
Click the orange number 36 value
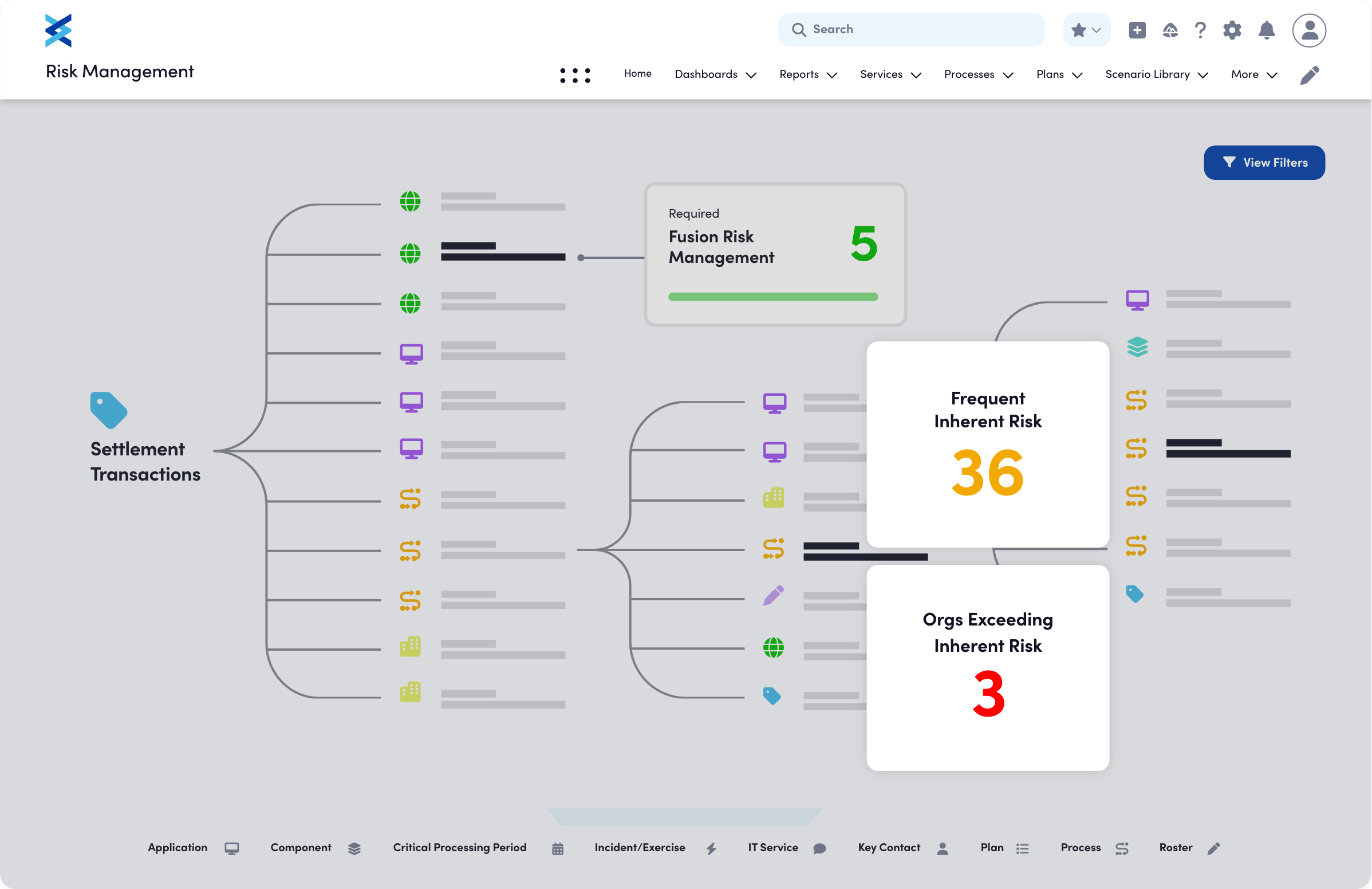(x=988, y=473)
